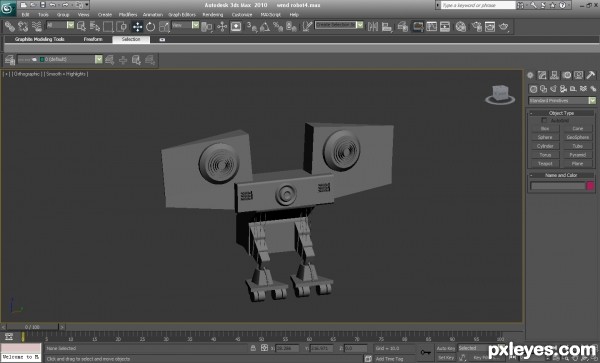Activate the Select Object tool
This screenshot has width=600, height=363.
point(82,26)
